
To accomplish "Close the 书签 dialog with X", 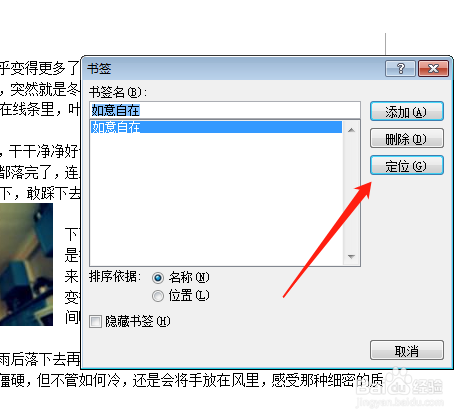I will pyautogui.click(x=433, y=69).
